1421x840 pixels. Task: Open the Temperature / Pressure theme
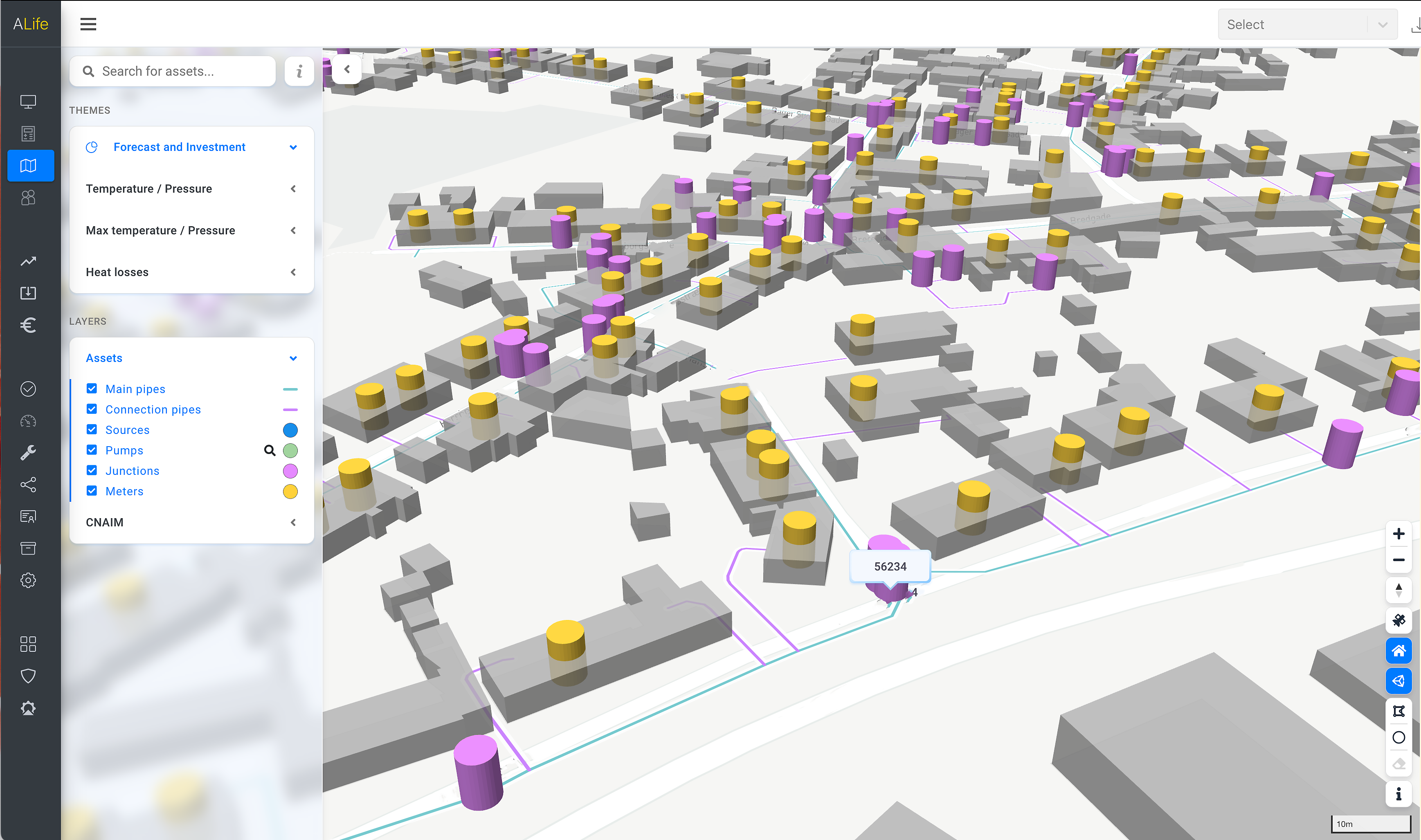coord(191,189)
